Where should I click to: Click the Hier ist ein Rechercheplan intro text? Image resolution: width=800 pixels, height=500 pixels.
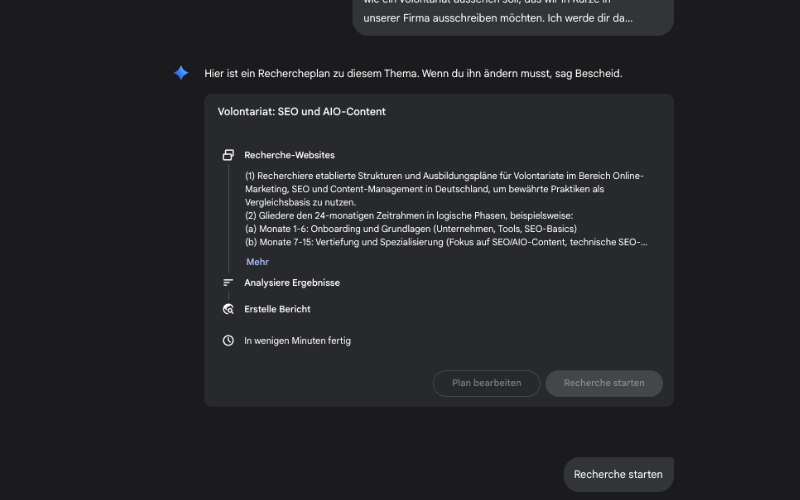tap(413, 73)
